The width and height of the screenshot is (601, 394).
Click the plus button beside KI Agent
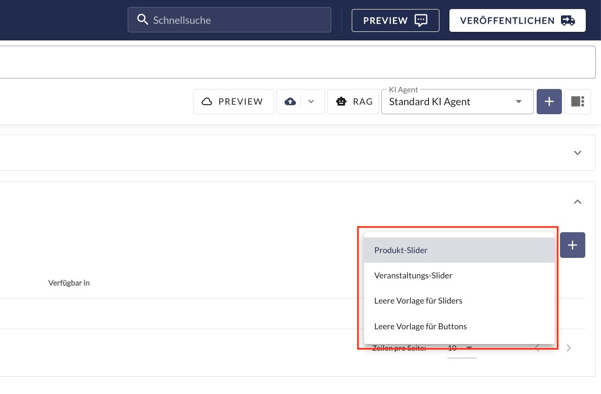(x=549, y=102)
